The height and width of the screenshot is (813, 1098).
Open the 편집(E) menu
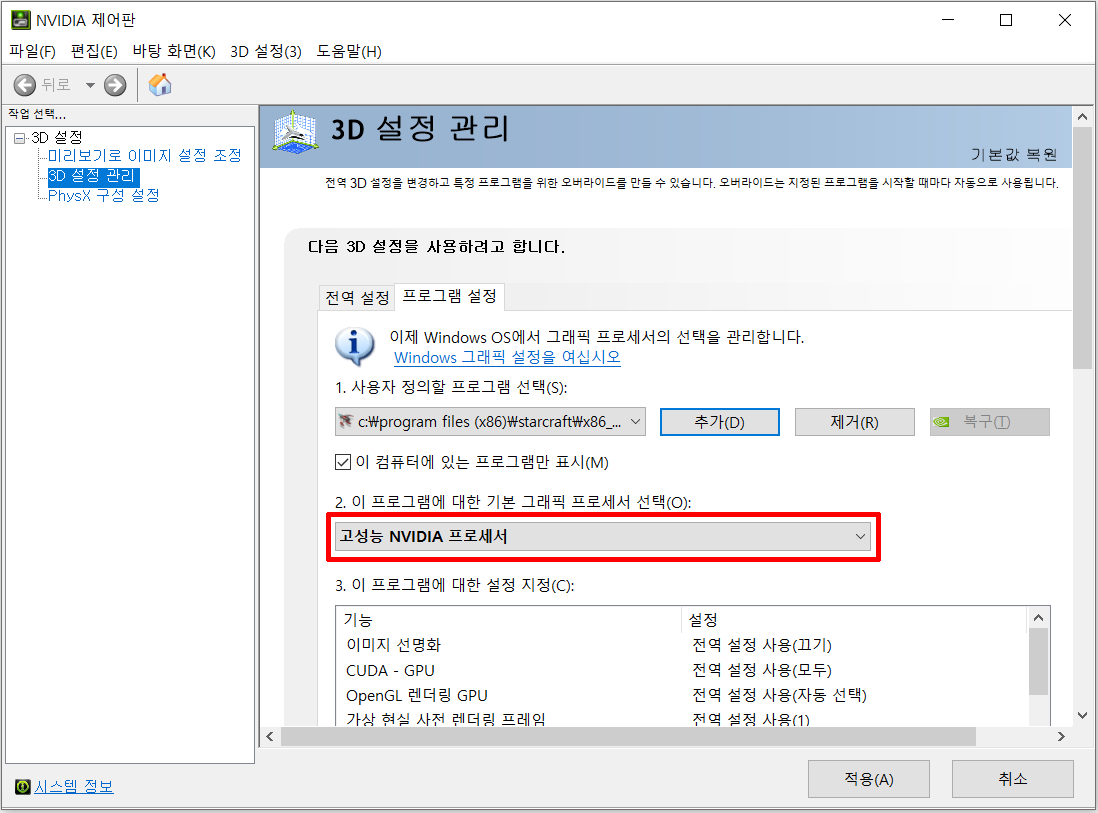tap(94, 51)
